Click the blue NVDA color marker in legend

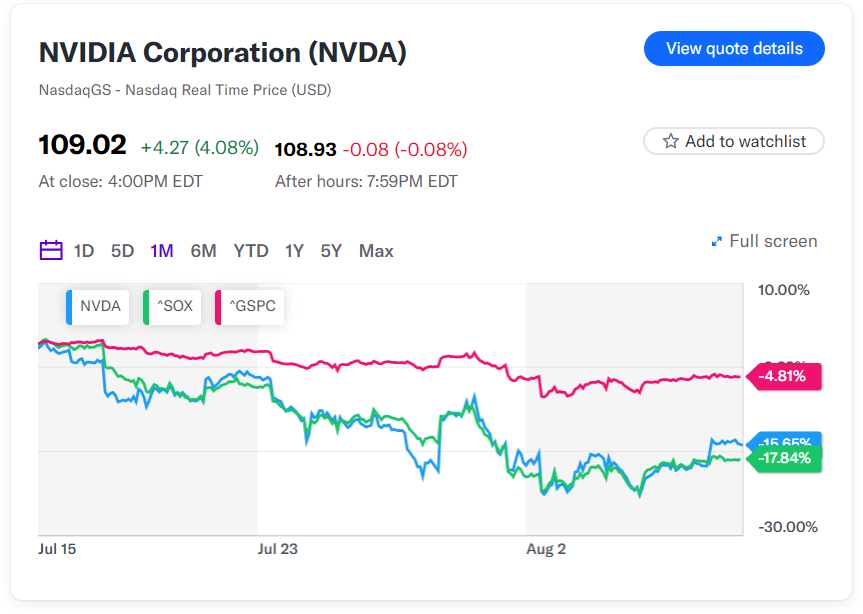(69, 307)
